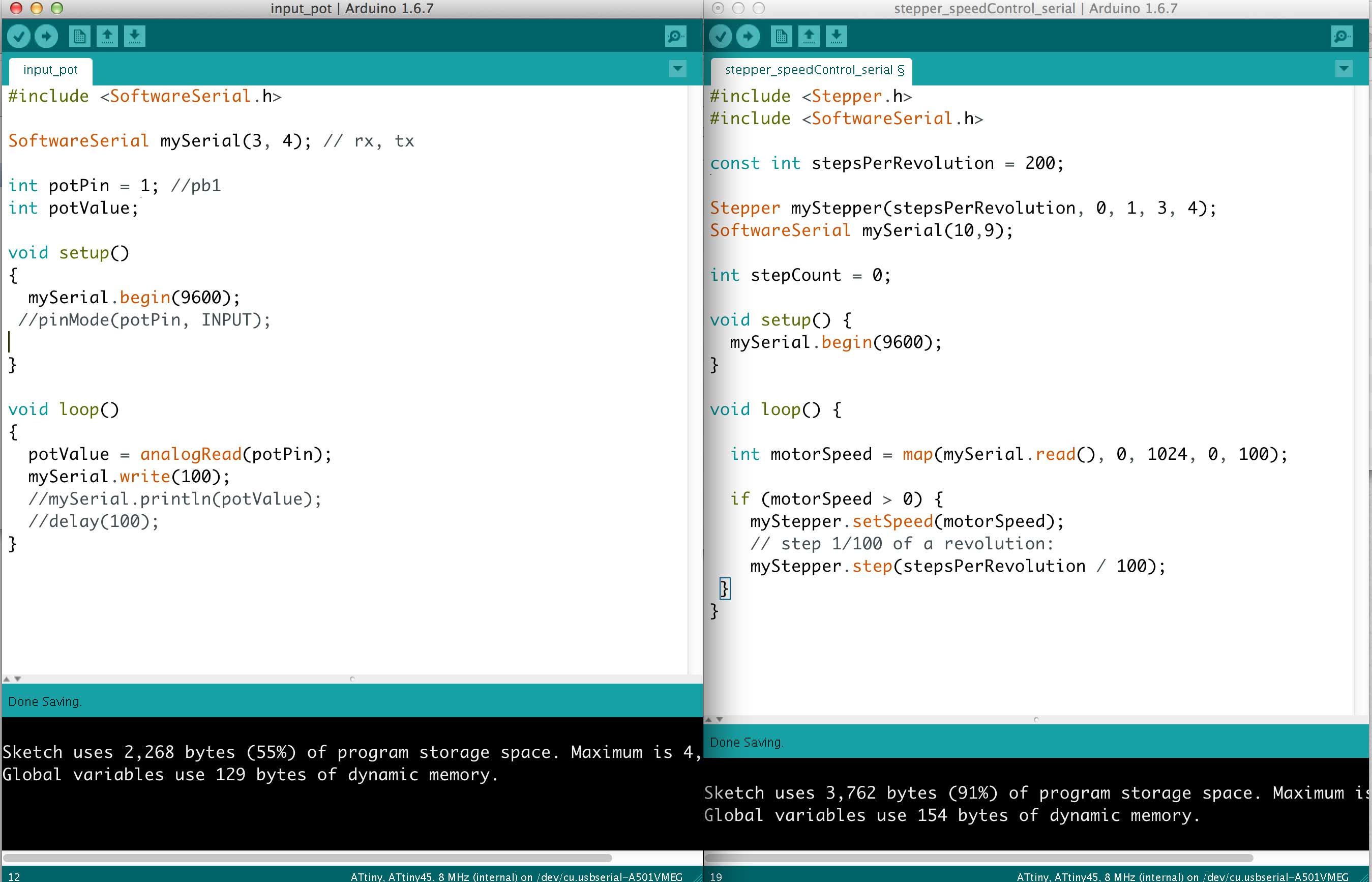
Task: Click console divider arrows in input_pot window
Action: click(13, 679)
